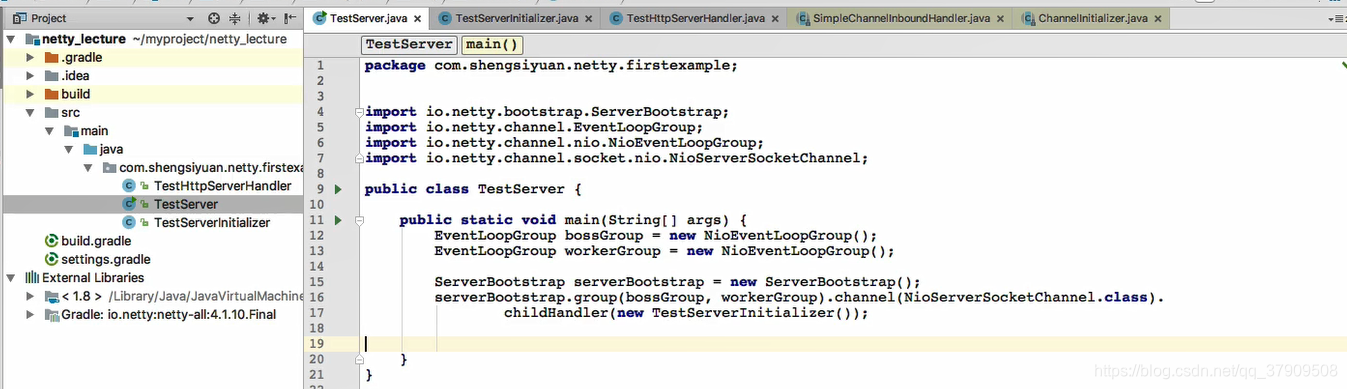Run TestServer class via gutter arrow
The image size is (1347, 389).
(x=338, y=189)
